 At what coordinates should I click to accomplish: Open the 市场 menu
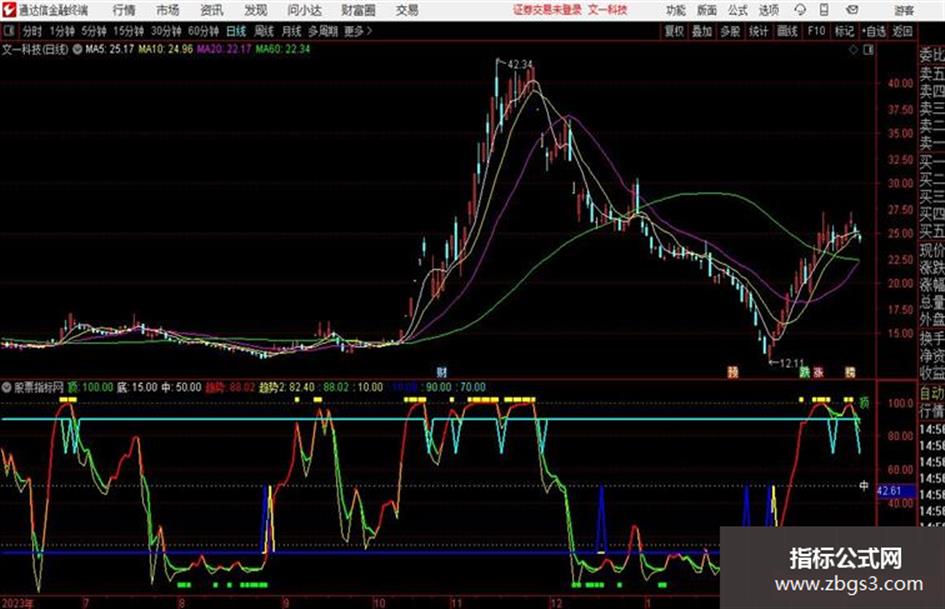pos(168,10)
